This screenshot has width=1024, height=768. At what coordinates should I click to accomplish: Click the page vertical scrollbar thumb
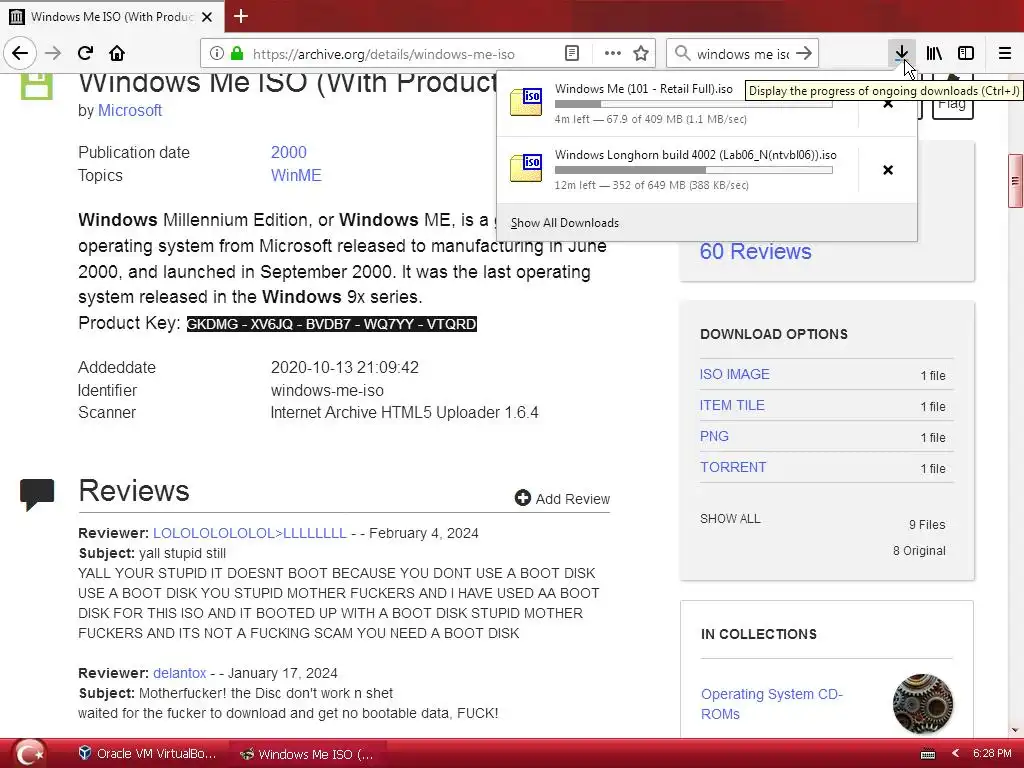tap(1015, 181)
